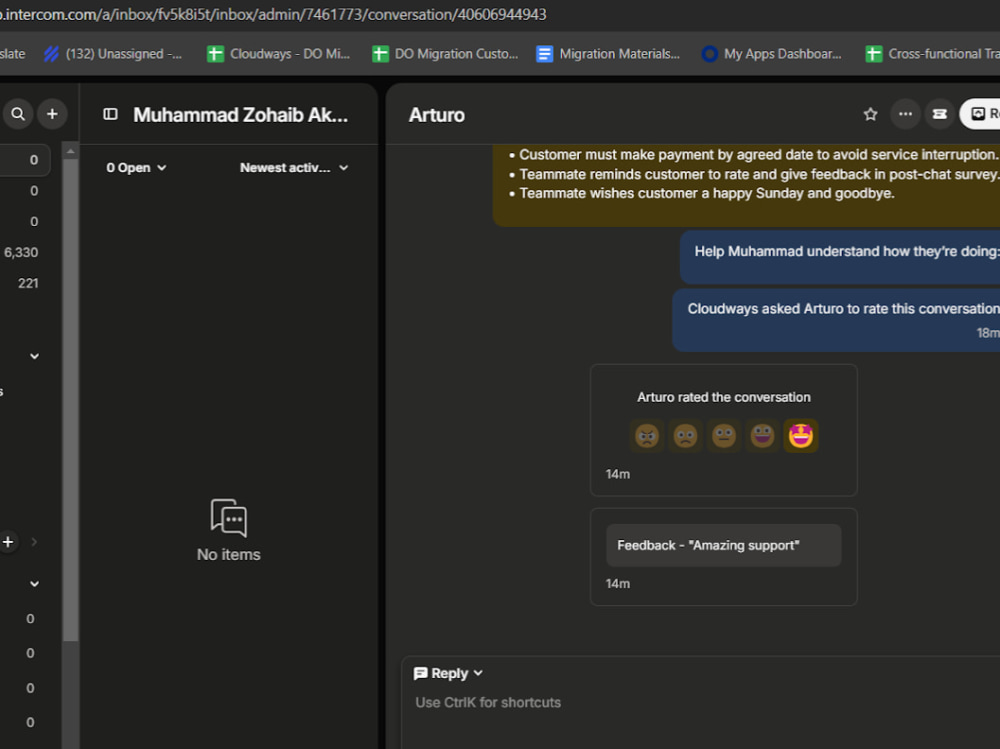Click the Feedback "Amazing support" box

[x=724, y=545]
